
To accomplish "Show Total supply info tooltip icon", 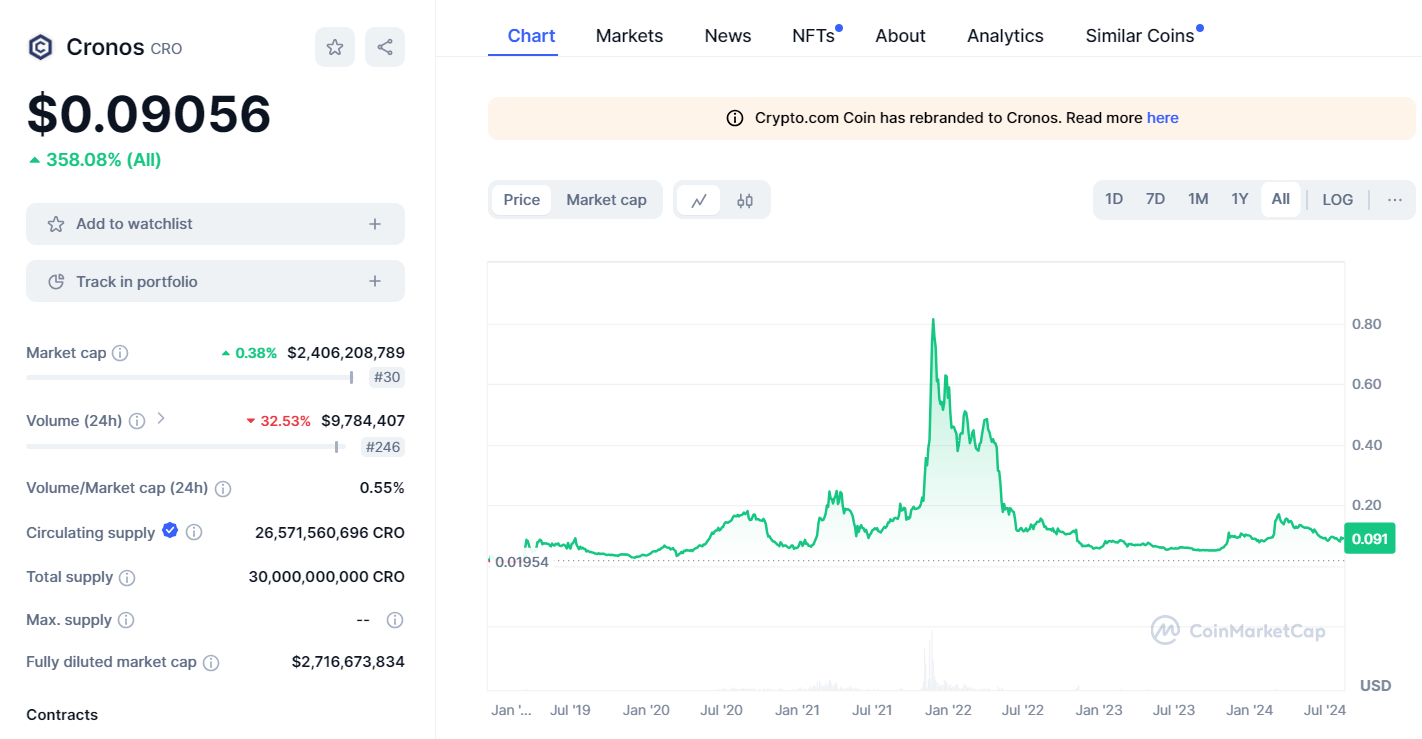I will (127, 577).
